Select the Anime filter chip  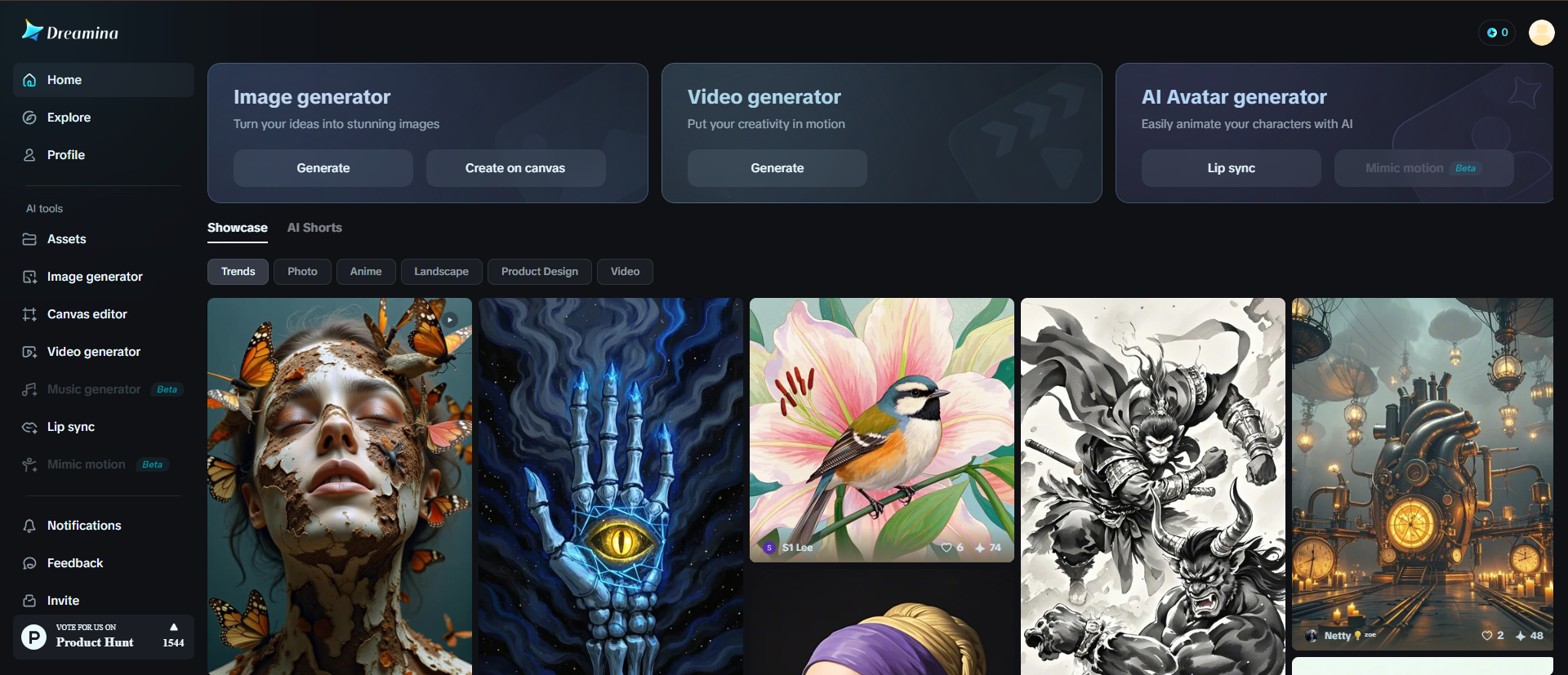(366, 272)
